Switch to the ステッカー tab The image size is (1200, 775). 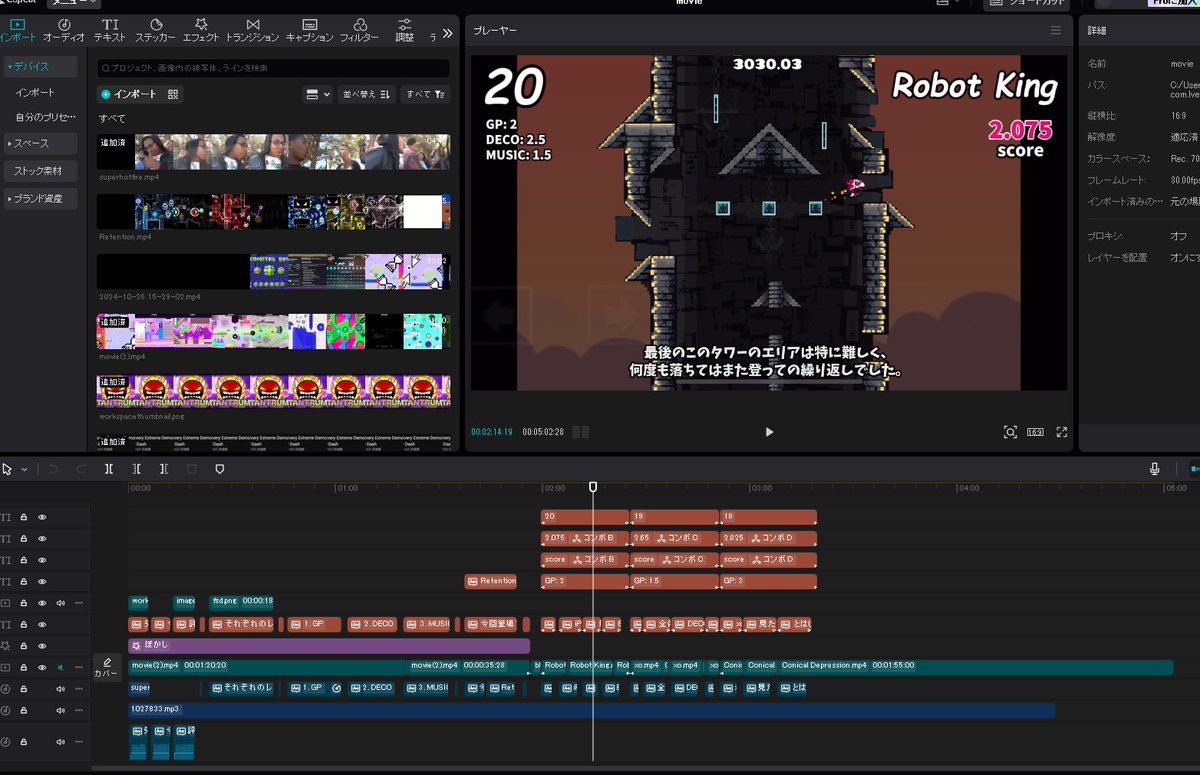(x=156, y=30)
